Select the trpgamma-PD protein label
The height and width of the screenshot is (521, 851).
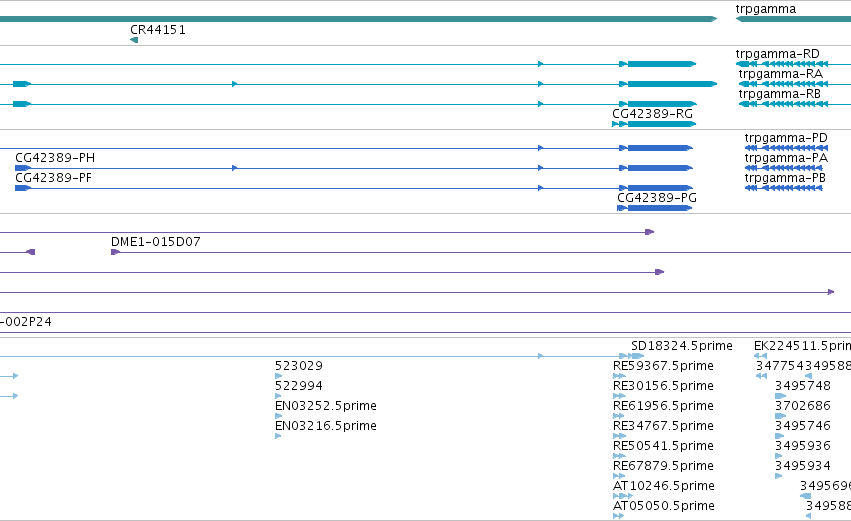pos(786,138)
